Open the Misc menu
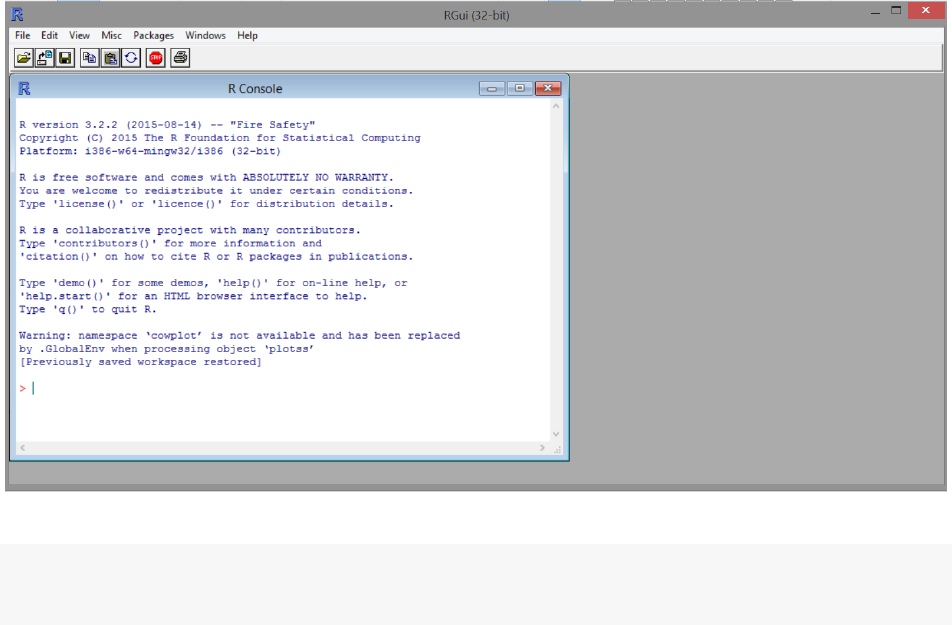The image size is (952, 625). pos(111,35)
